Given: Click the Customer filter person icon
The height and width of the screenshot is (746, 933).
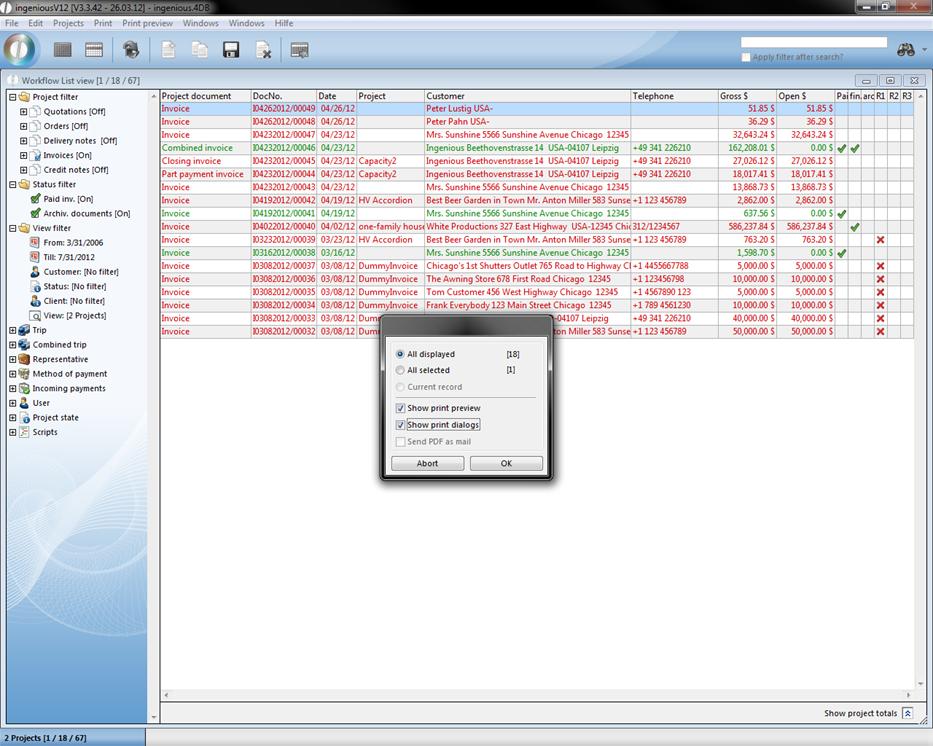Looking at the screenshot, I should click(35, 272).
